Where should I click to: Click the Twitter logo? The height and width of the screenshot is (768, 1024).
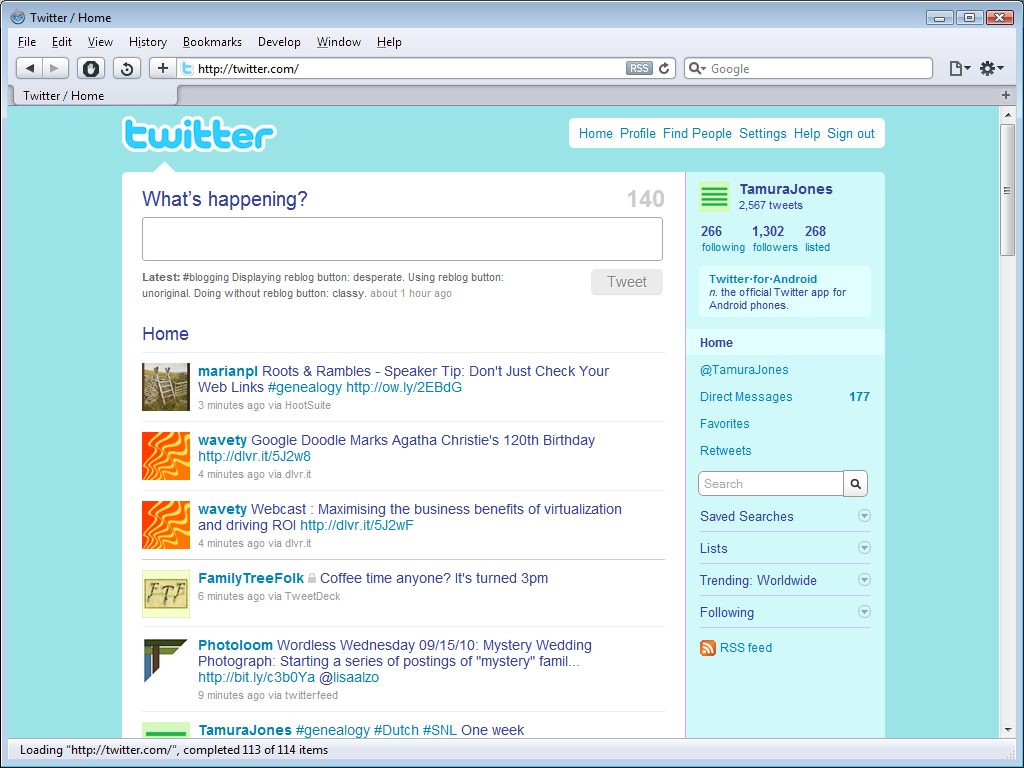point(199,134)
